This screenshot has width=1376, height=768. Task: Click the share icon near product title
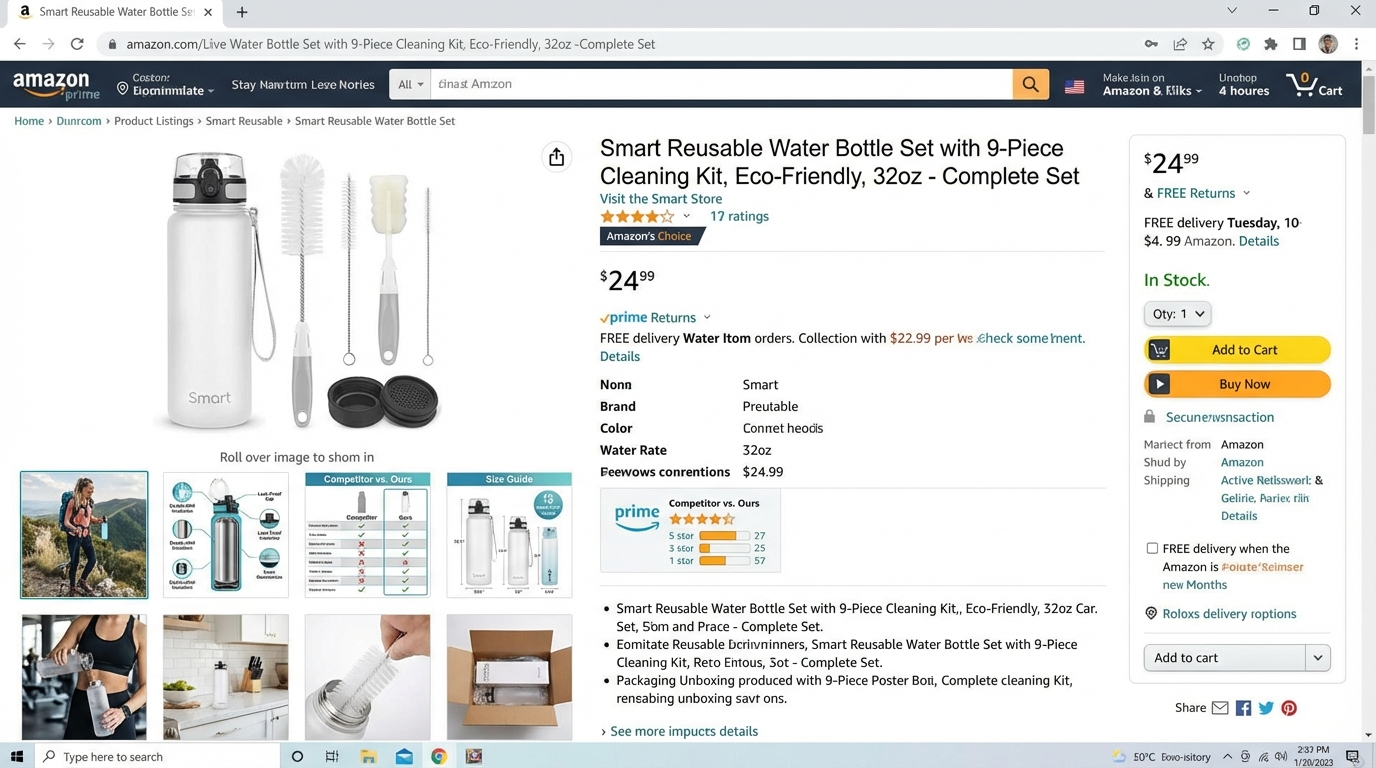(x=557, y=157)
